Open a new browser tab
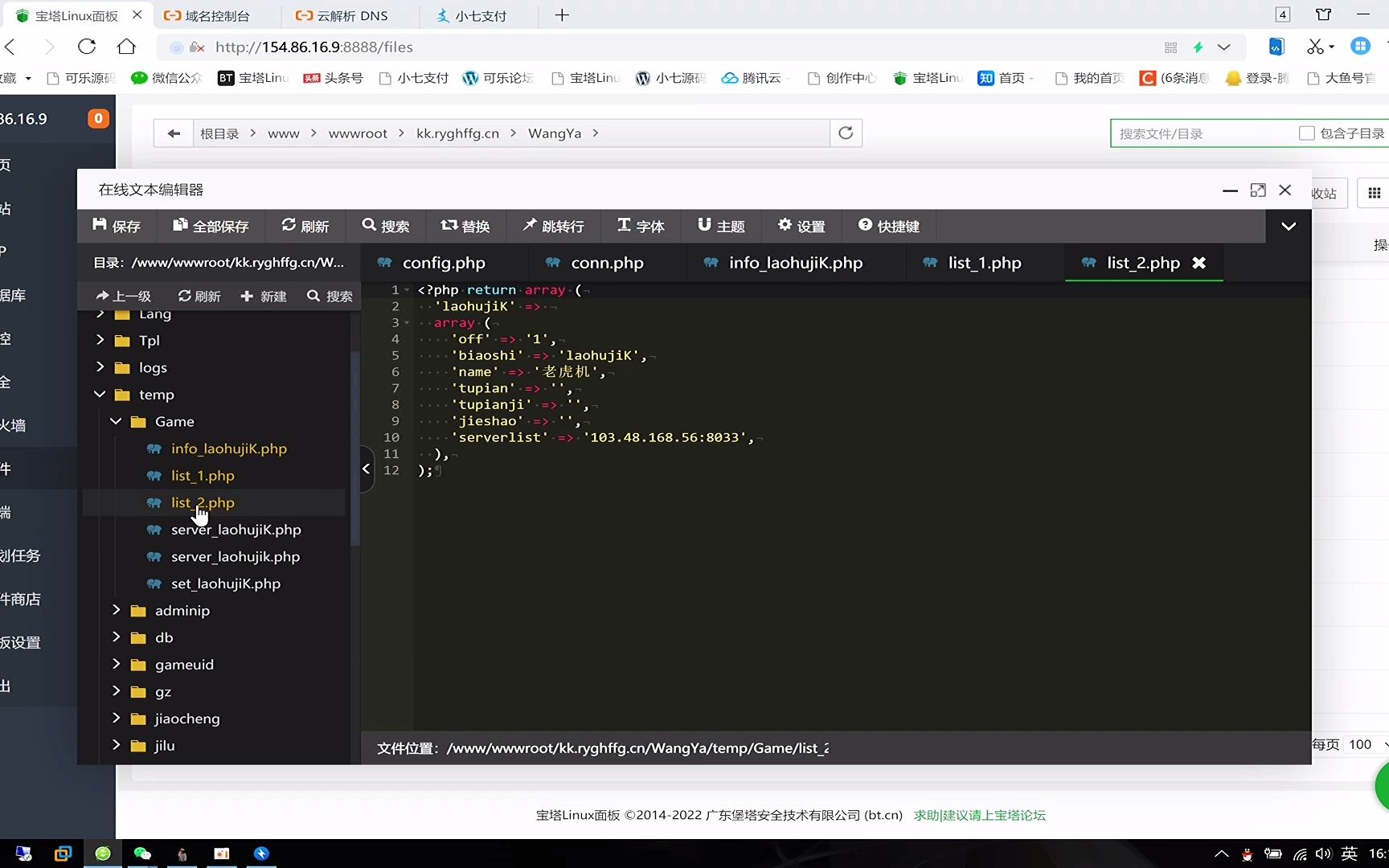This screenshot has height=868, width=1389. pyautogui.click(x=562, y=15)
